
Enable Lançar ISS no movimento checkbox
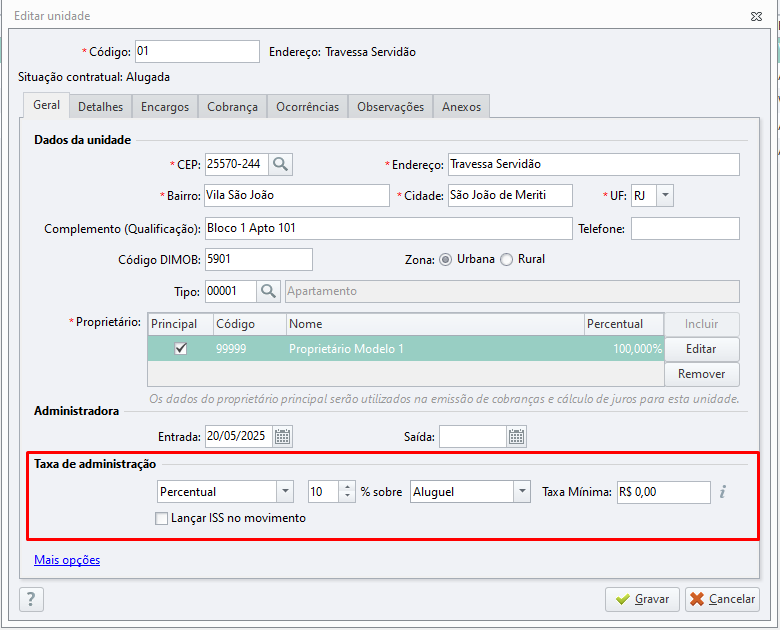point(161,519)
